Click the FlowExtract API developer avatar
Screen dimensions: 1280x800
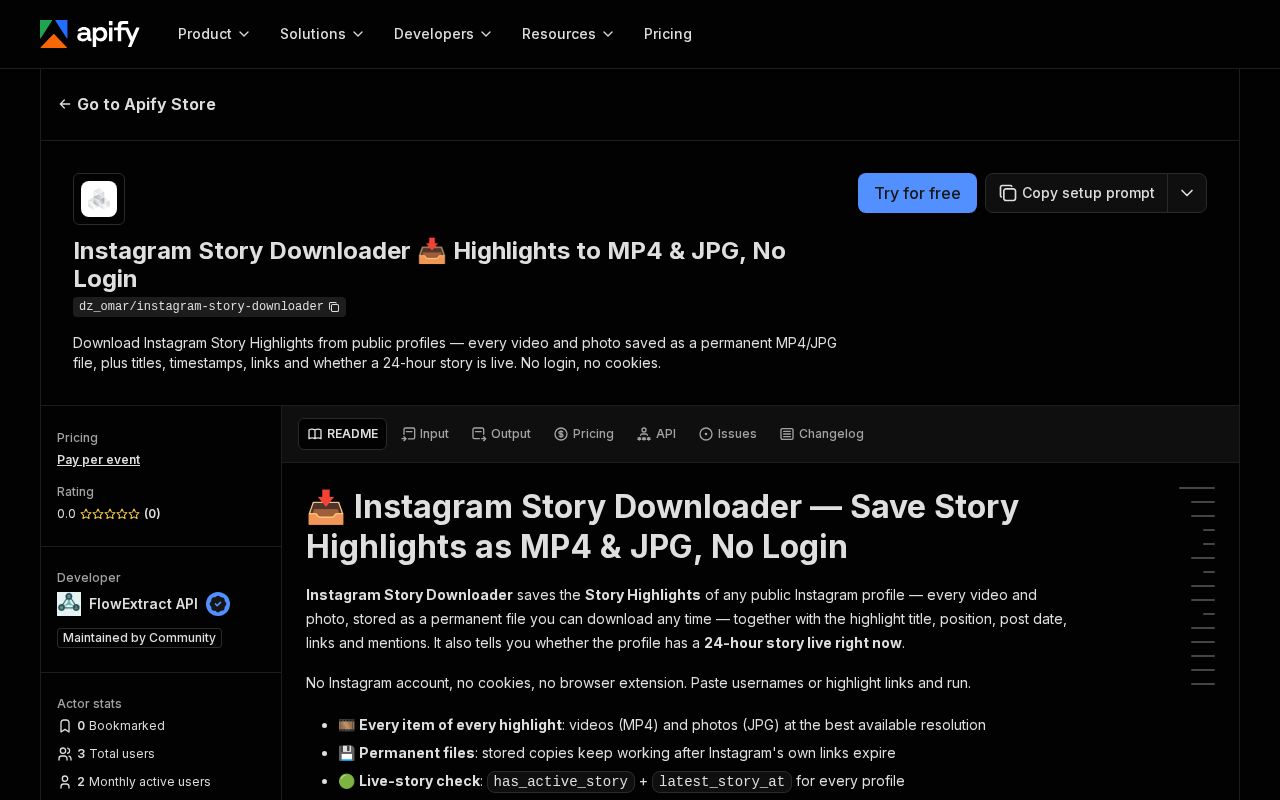[69, 604]
